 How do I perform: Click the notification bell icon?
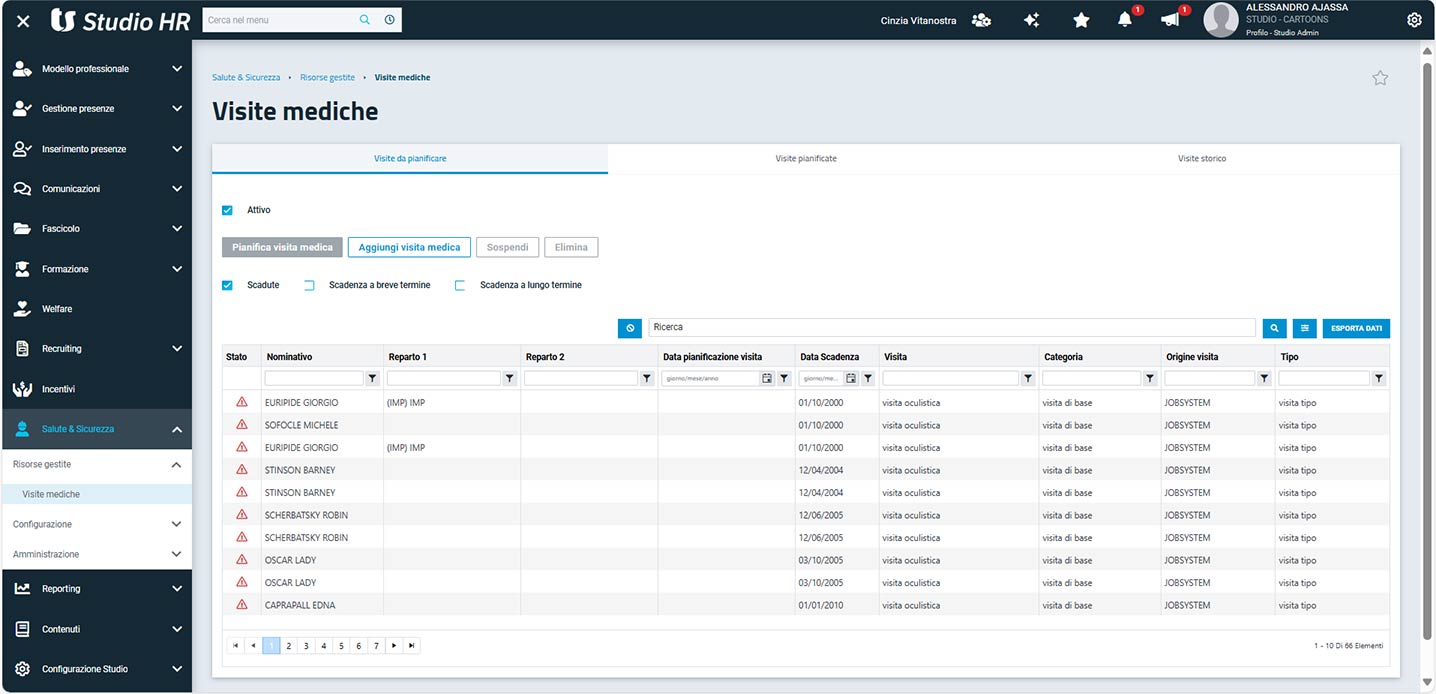(1125, 20)
